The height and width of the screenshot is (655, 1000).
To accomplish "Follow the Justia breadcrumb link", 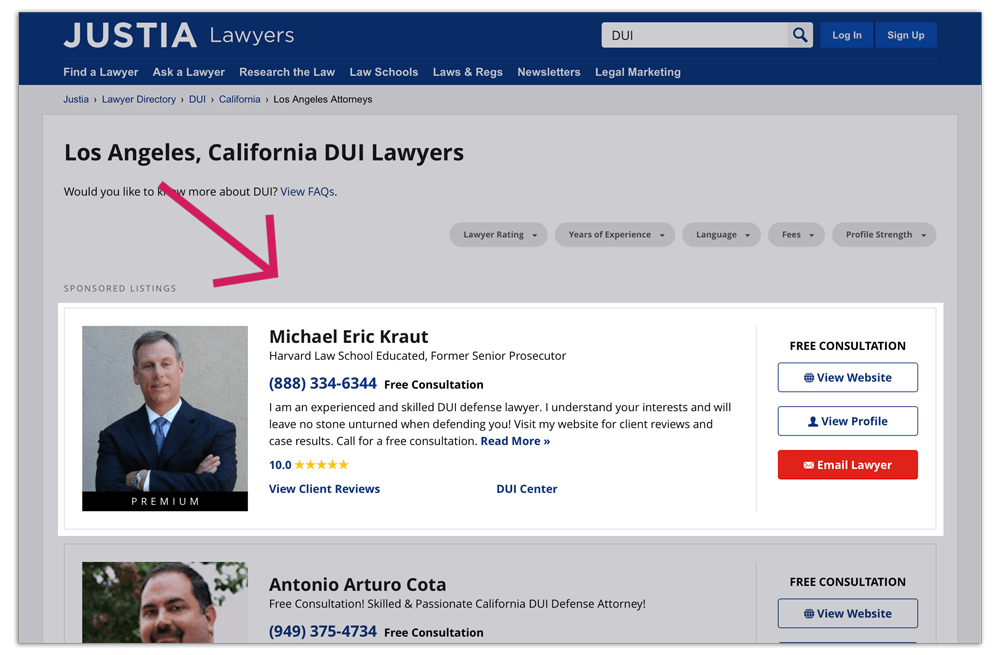I will 76,99.
